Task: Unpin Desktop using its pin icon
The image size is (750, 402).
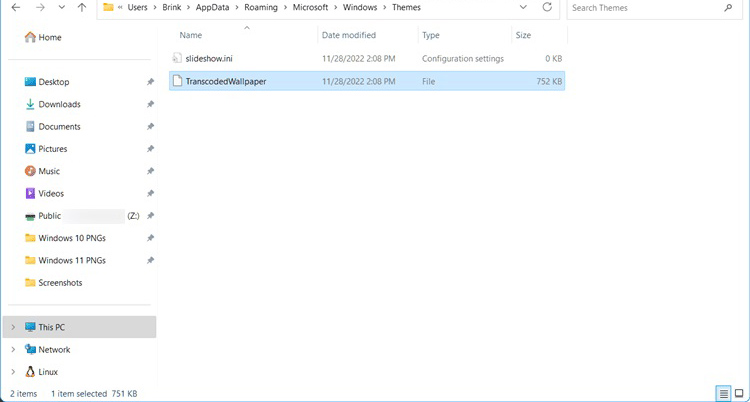Action: [150, 82]
